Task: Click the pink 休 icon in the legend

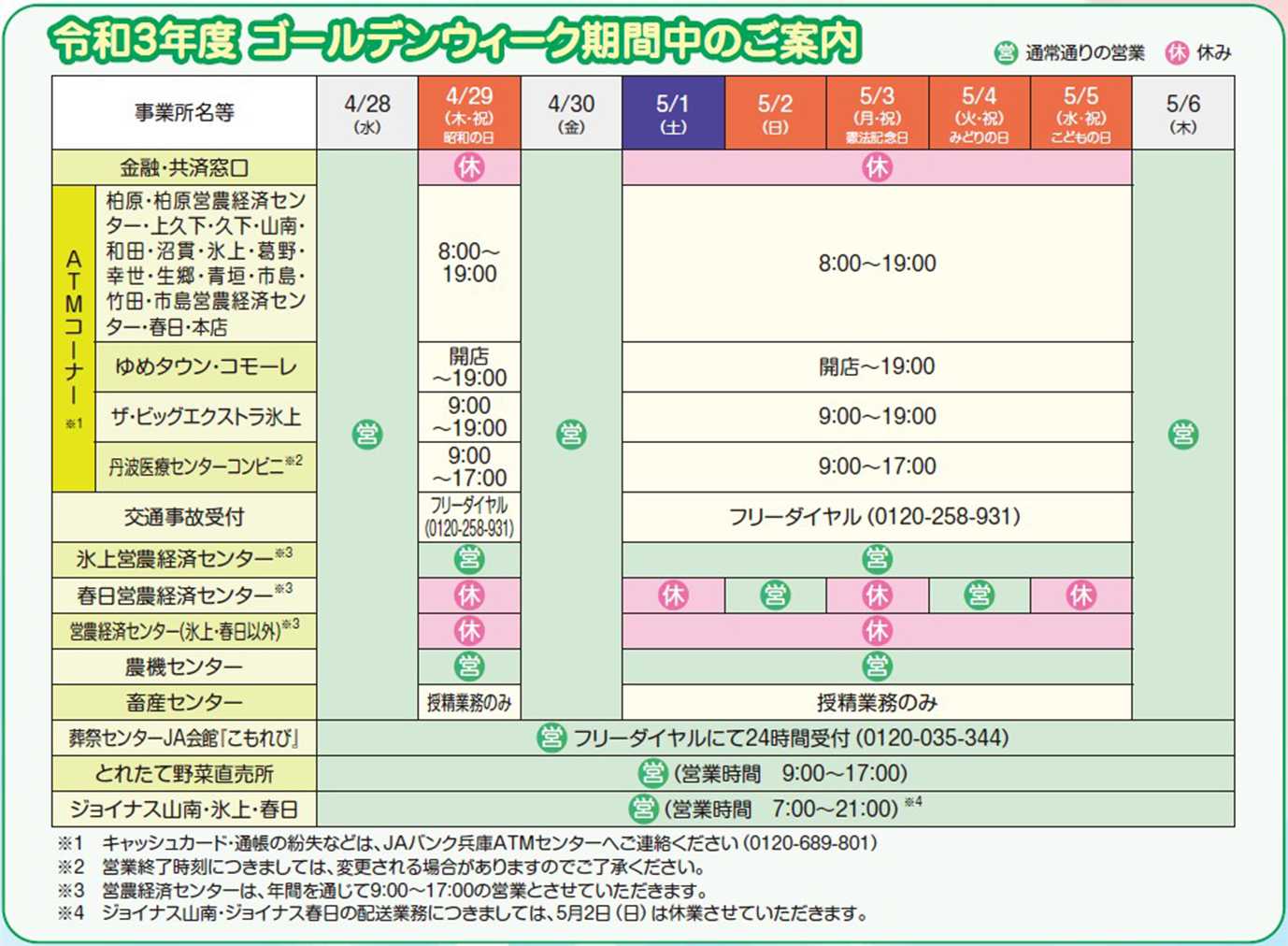Action: coord(1177,52)
